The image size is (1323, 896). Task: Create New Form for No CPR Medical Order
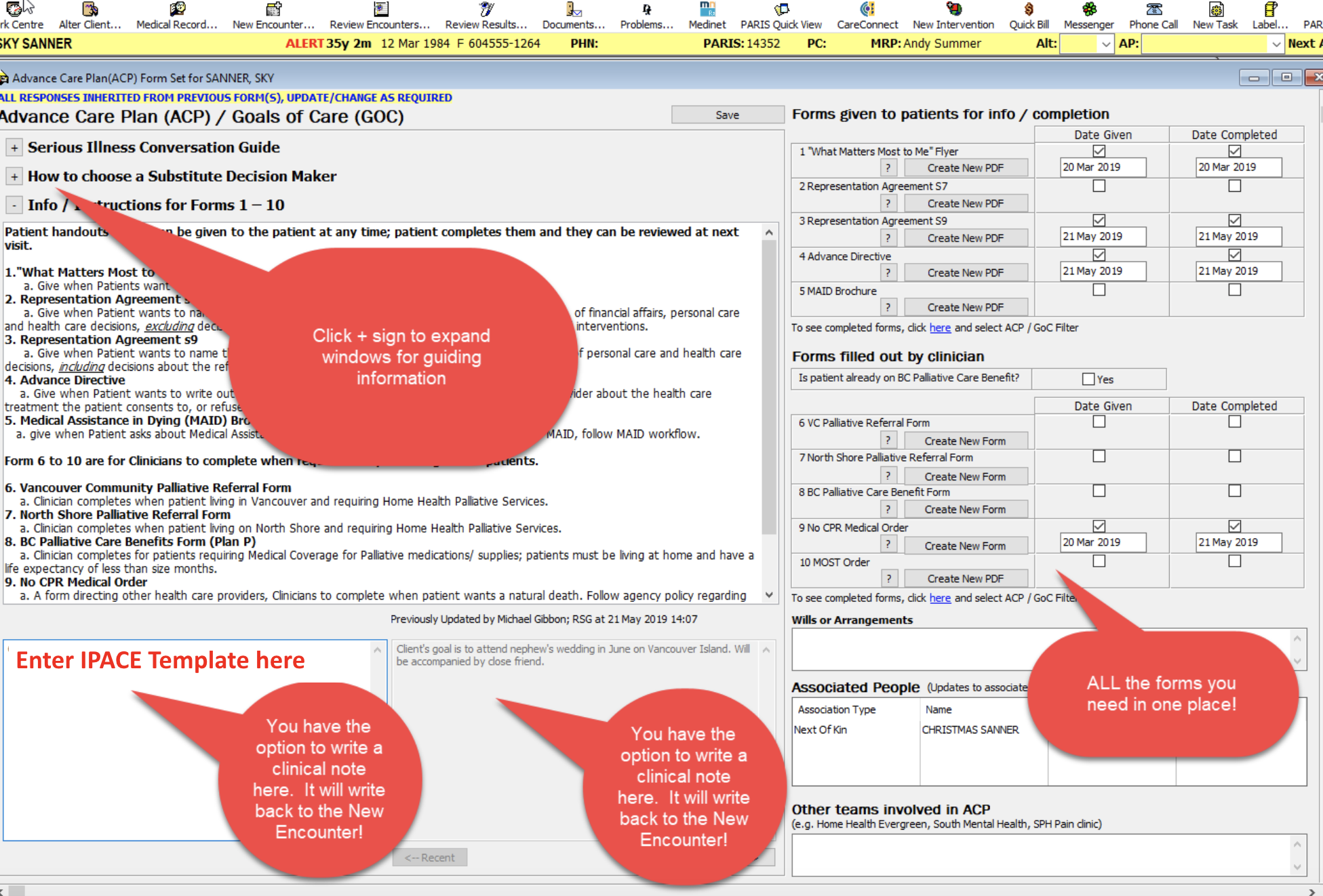coord(965,545)
